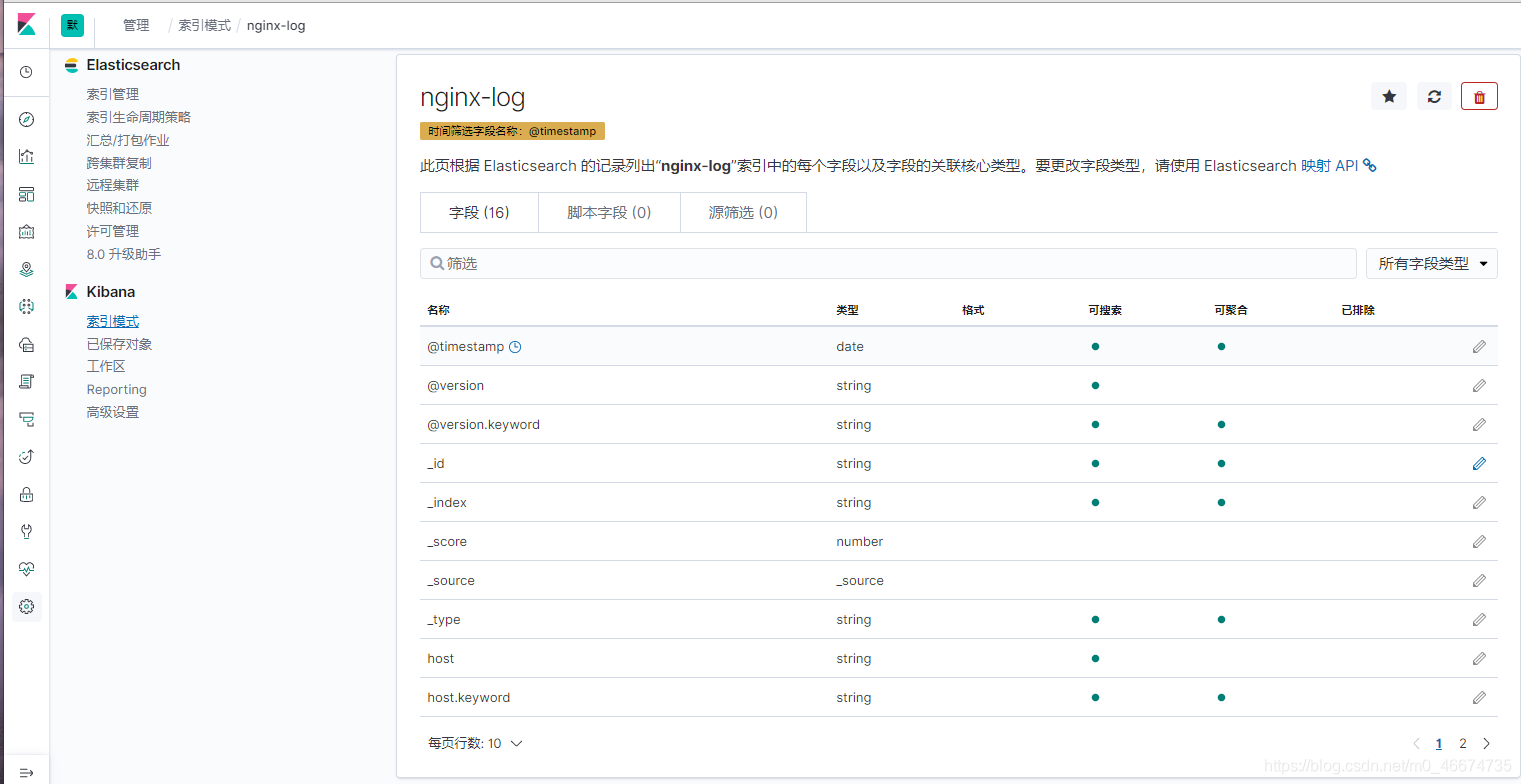Open the 默 space selector avatar
The width and height of the screenshot is (1521, 784).
[72, 25]
